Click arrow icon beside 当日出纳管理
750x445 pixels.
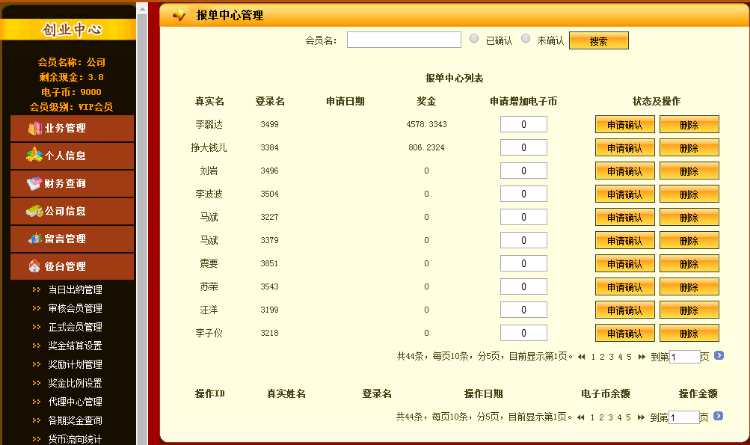click(x=36, y=289)
